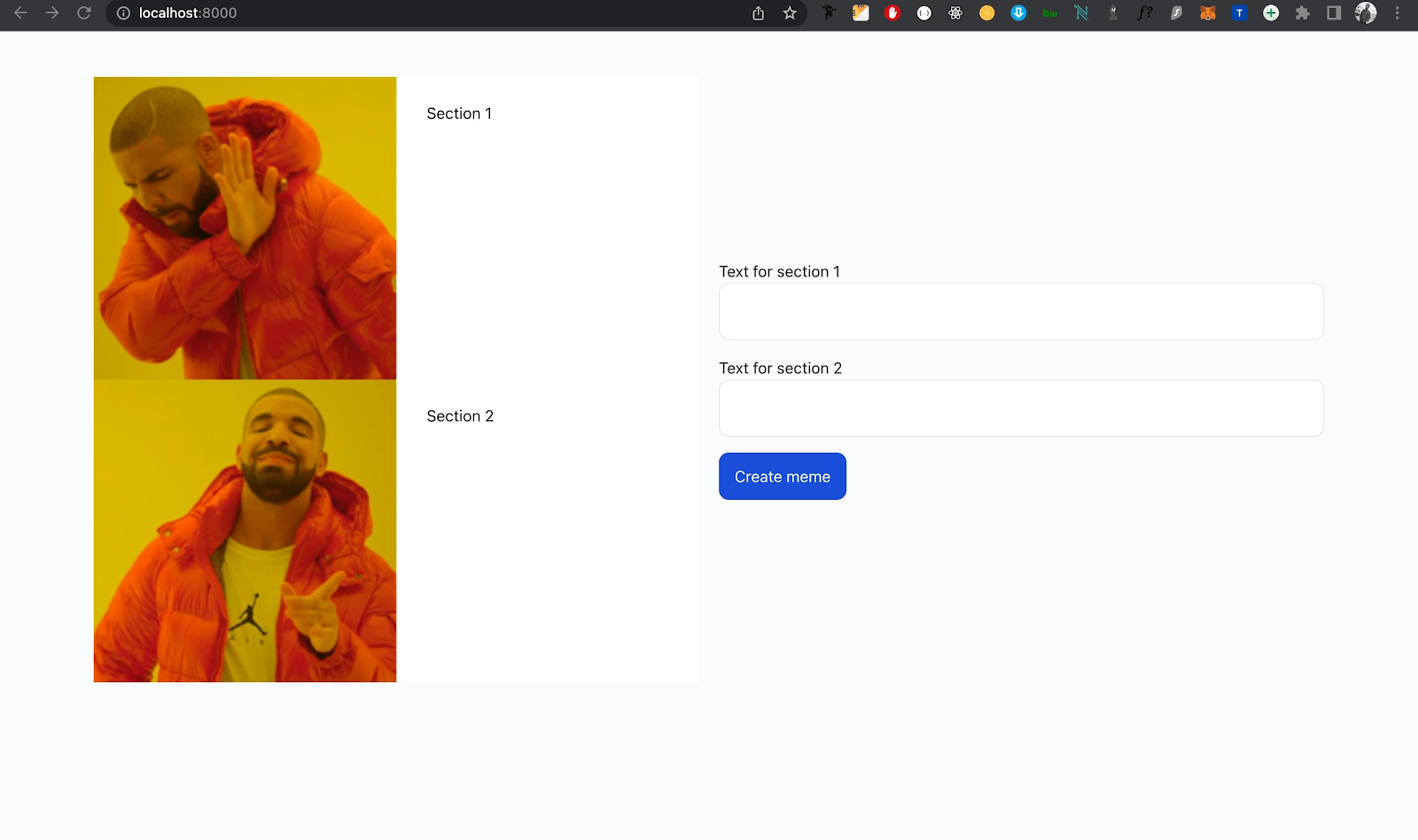Open the red stop-hand blocker extension
The width and height of the screenshot is (1418, 840).
[892, 13]
